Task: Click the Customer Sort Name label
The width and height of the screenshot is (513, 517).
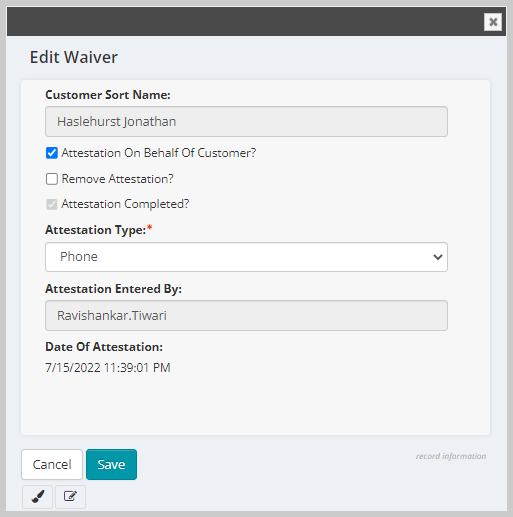Action: pos(108,95)
